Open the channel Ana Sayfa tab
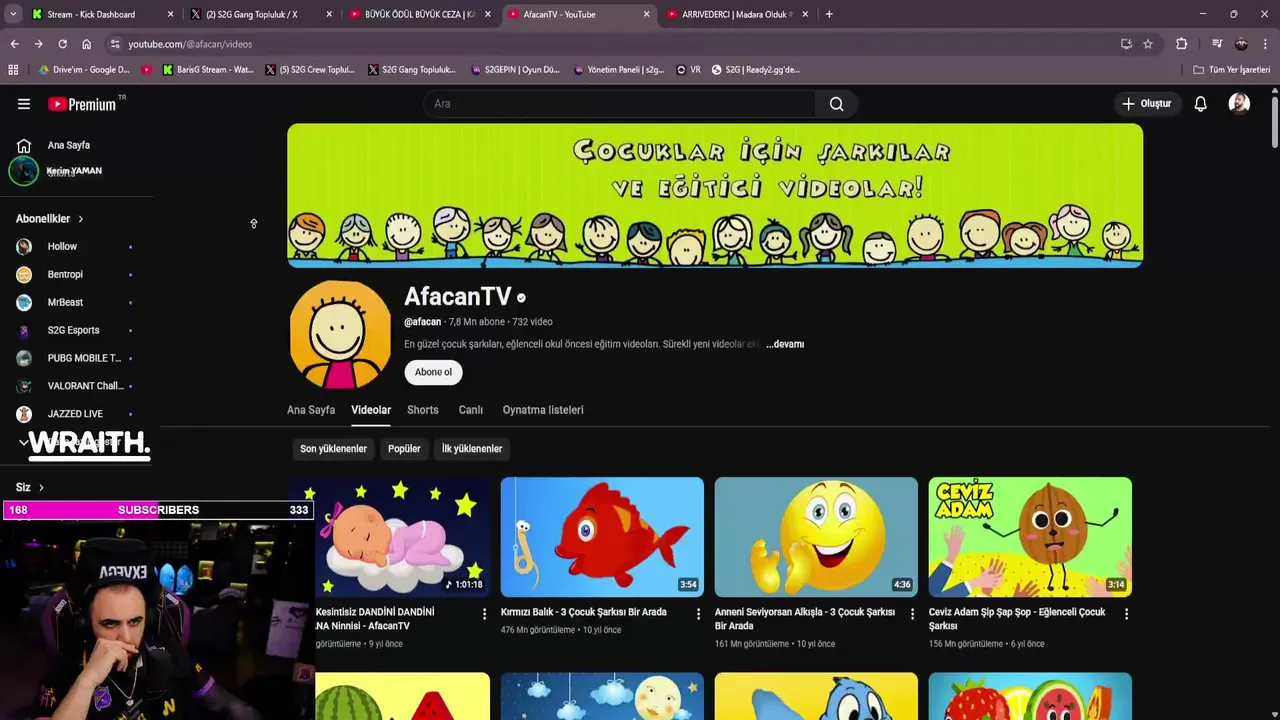The image size is (1280, 720). click(311, 410)
